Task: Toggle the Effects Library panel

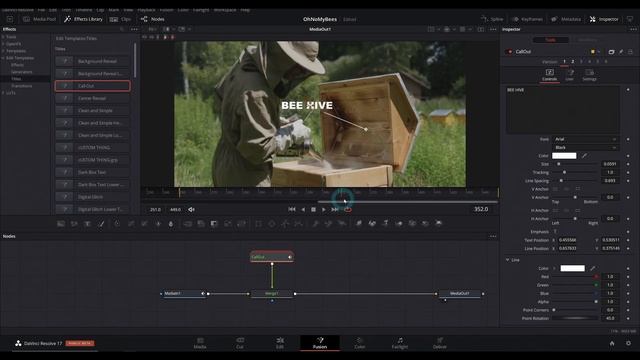Action: tap(83, 19)
